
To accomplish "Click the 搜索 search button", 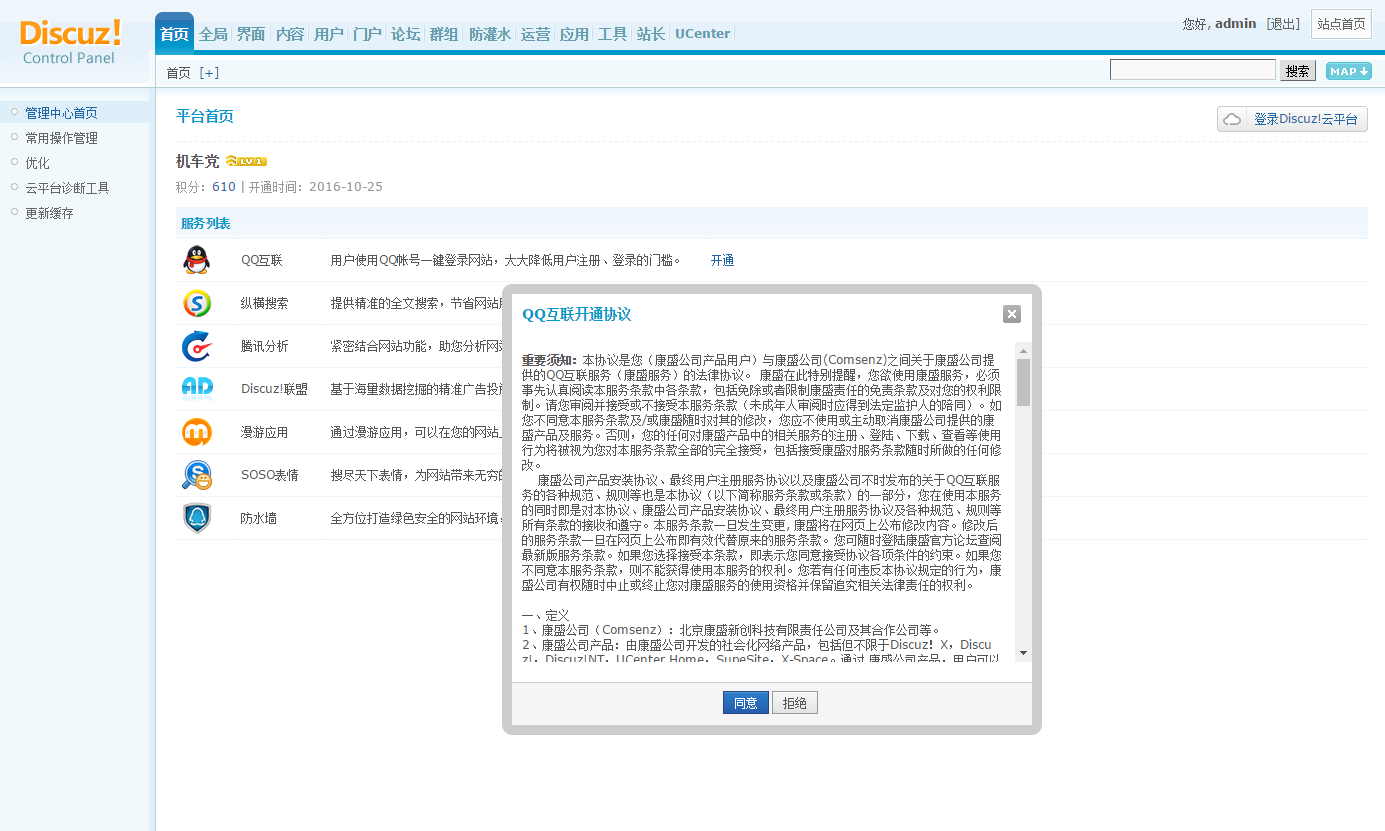I will (x=1298, y=71).
